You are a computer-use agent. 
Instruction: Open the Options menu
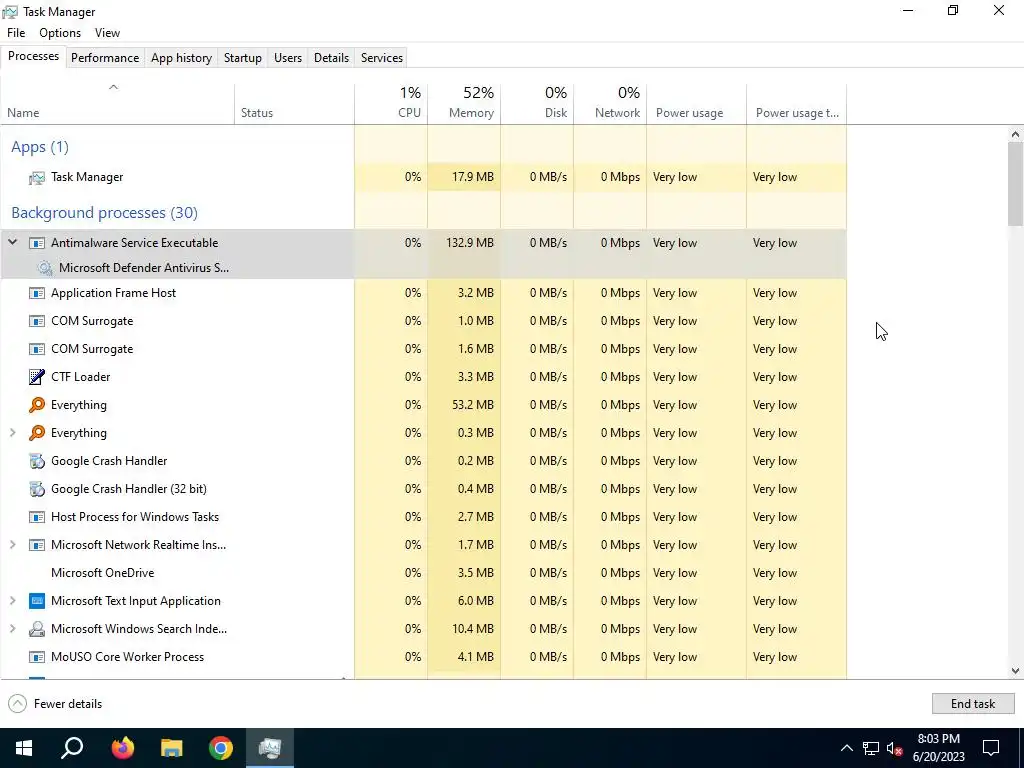(x=60, y=33)
